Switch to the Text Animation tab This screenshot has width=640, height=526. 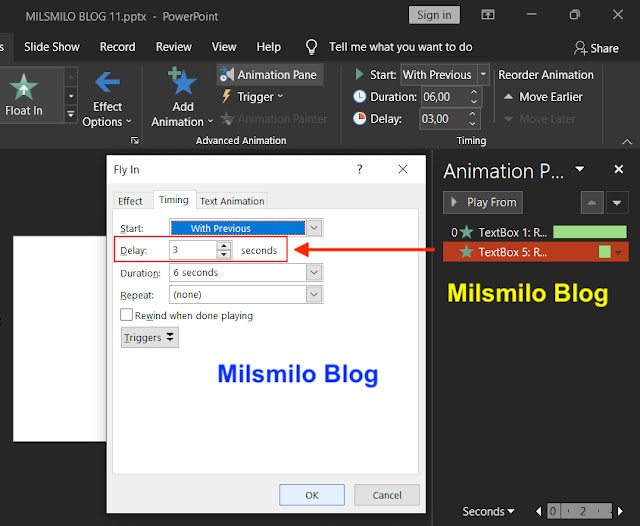pyautogui.click(x=232, y=201)
